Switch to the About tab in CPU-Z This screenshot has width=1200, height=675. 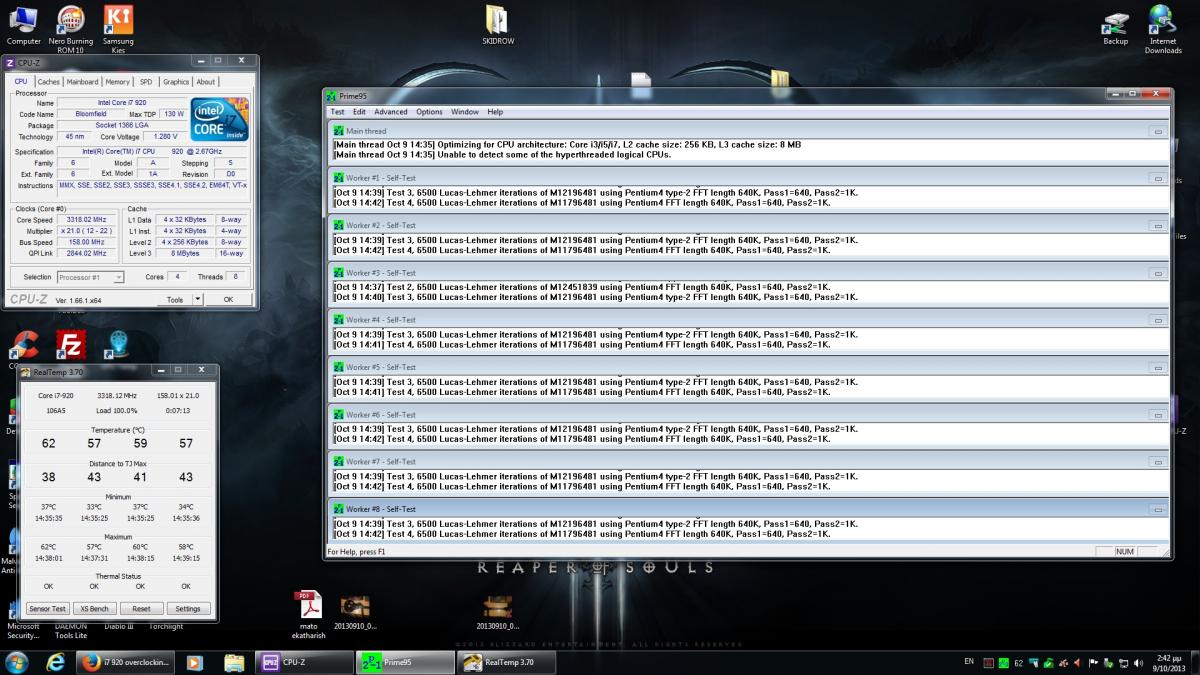coord(205,82)
